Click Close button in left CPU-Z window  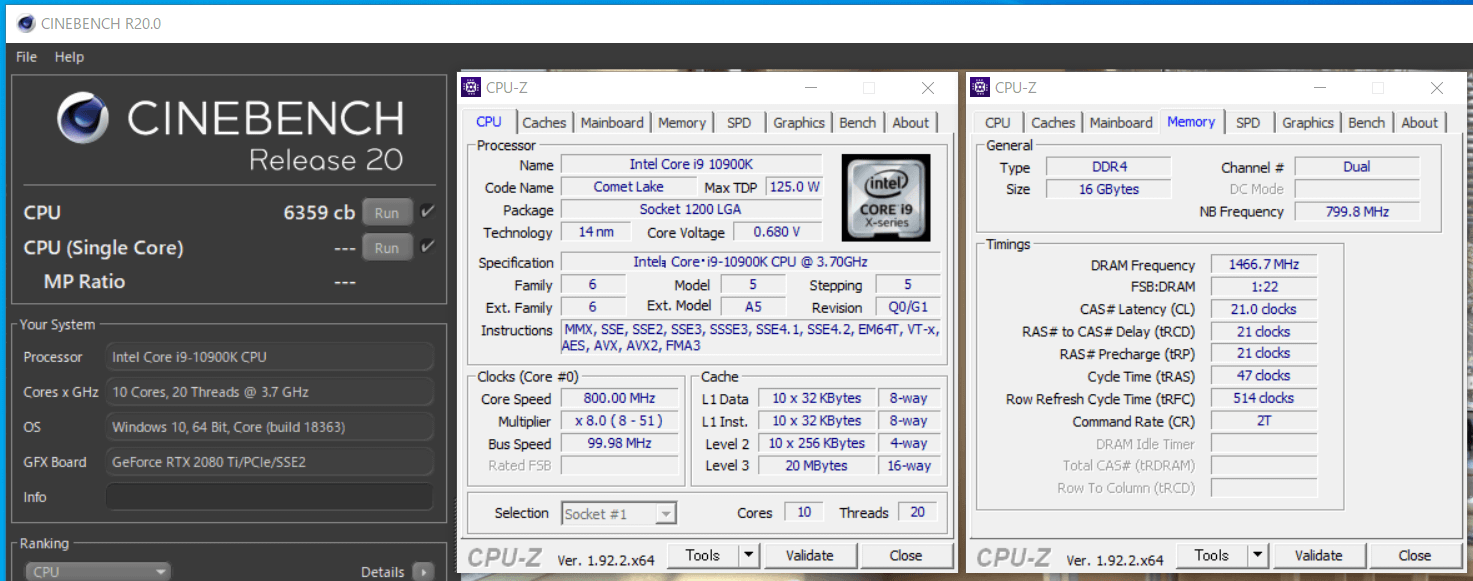(x=906, y=555)
